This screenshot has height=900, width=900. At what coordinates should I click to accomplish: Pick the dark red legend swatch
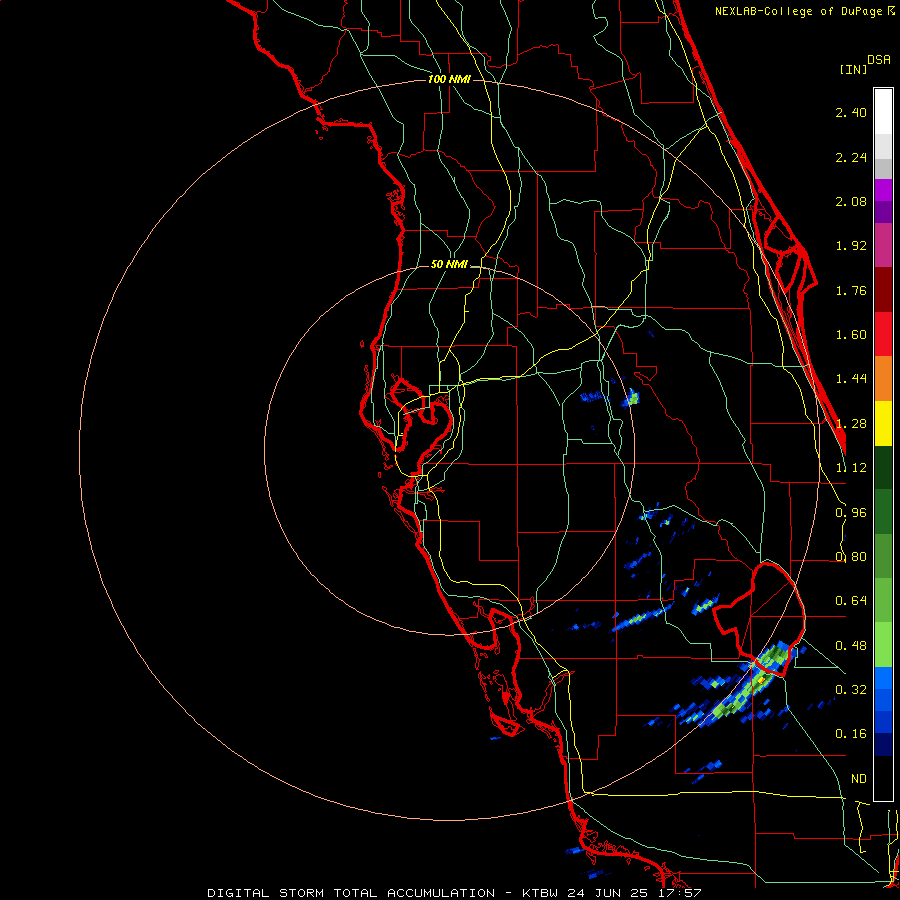coord(883,290)
